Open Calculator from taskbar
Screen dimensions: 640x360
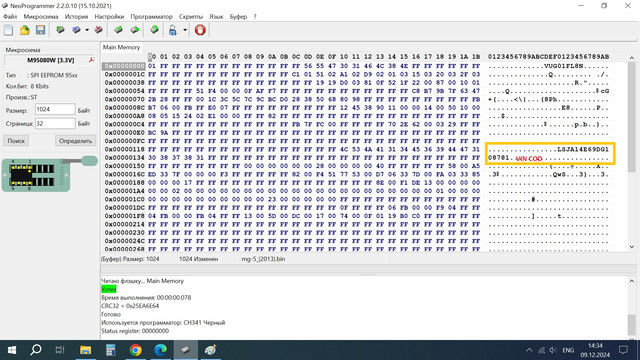pyautogui.click(x=111, y=350)
